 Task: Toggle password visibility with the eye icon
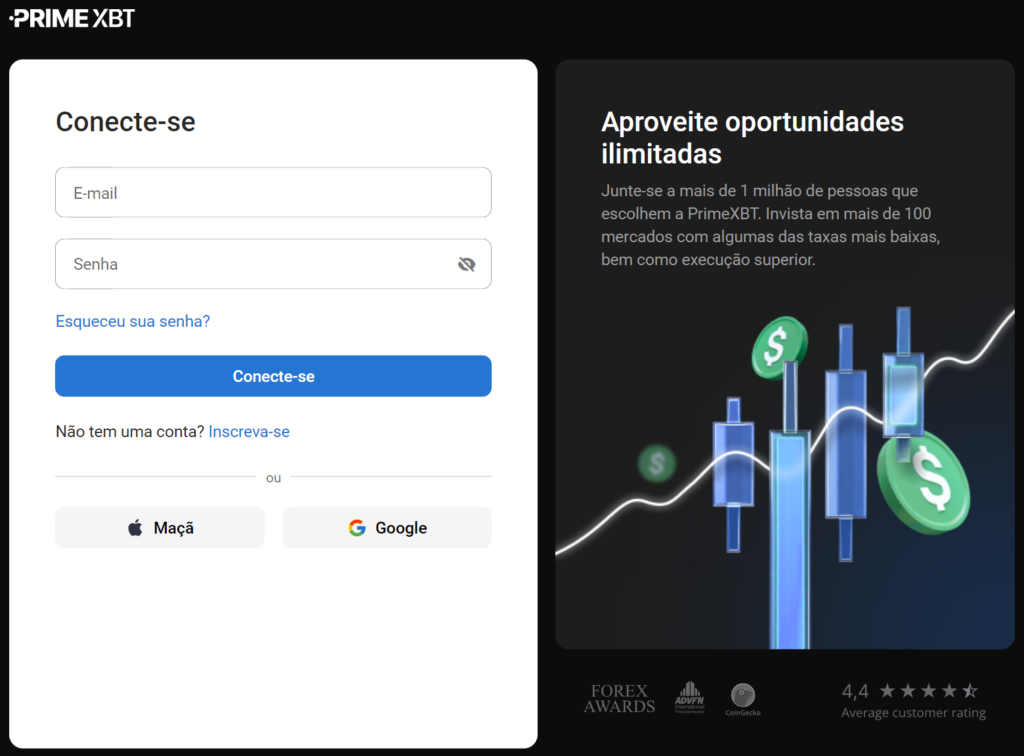[x=466, y=264]
